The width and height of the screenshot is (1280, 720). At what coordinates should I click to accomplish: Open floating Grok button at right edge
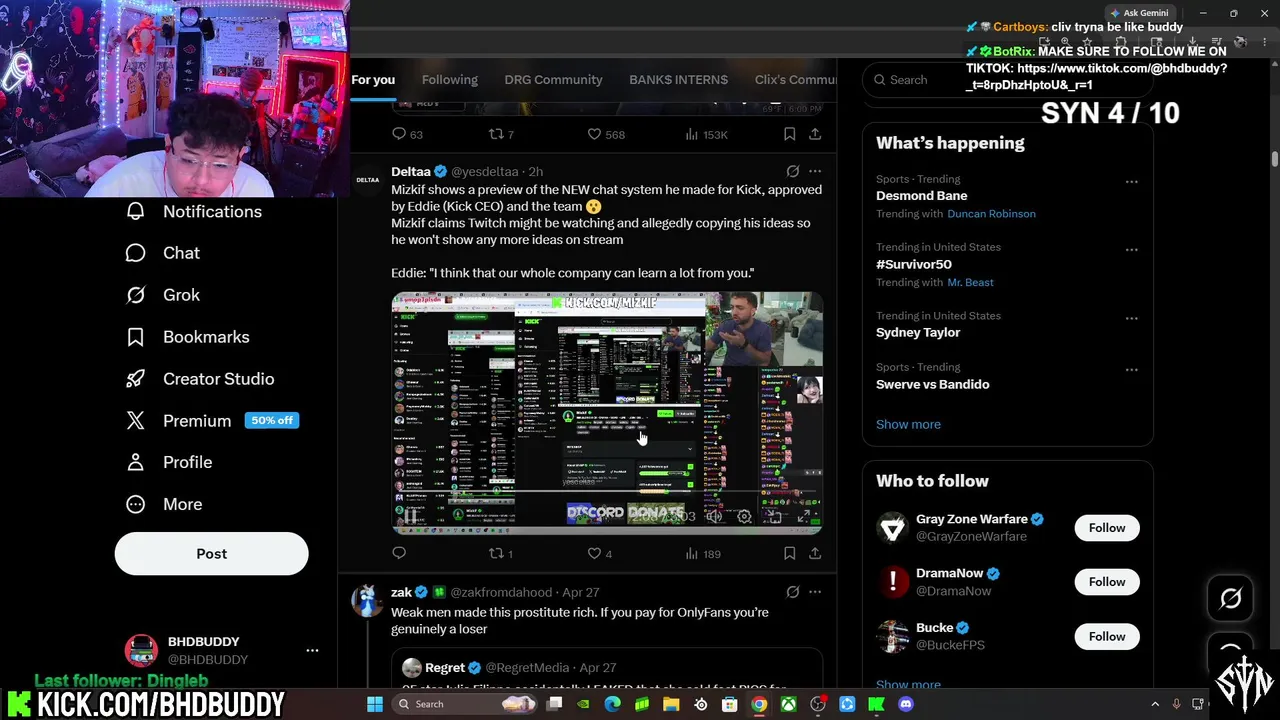(x=1231, y=598)
